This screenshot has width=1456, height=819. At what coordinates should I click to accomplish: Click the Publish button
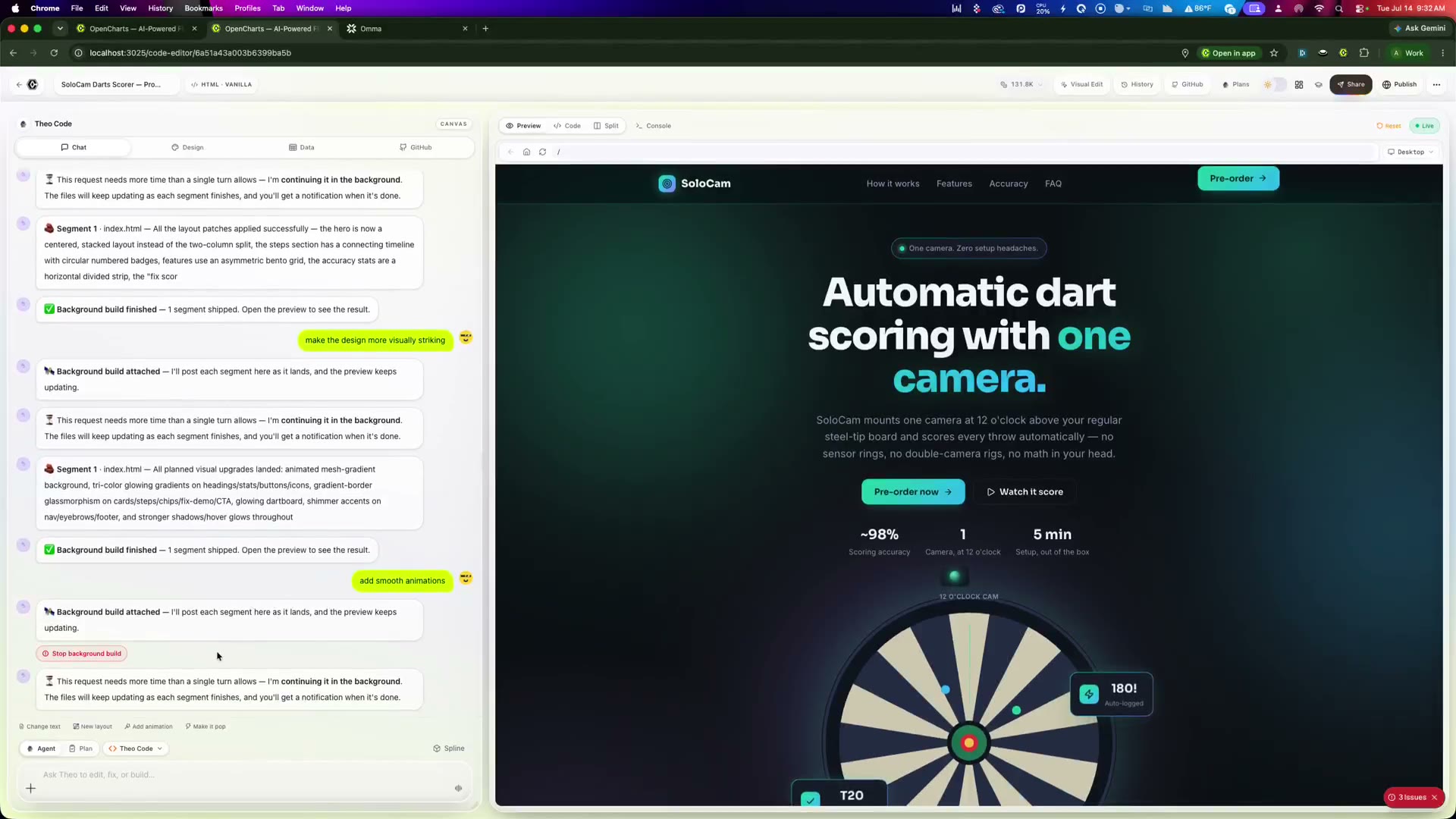(x=1399, y=85)
